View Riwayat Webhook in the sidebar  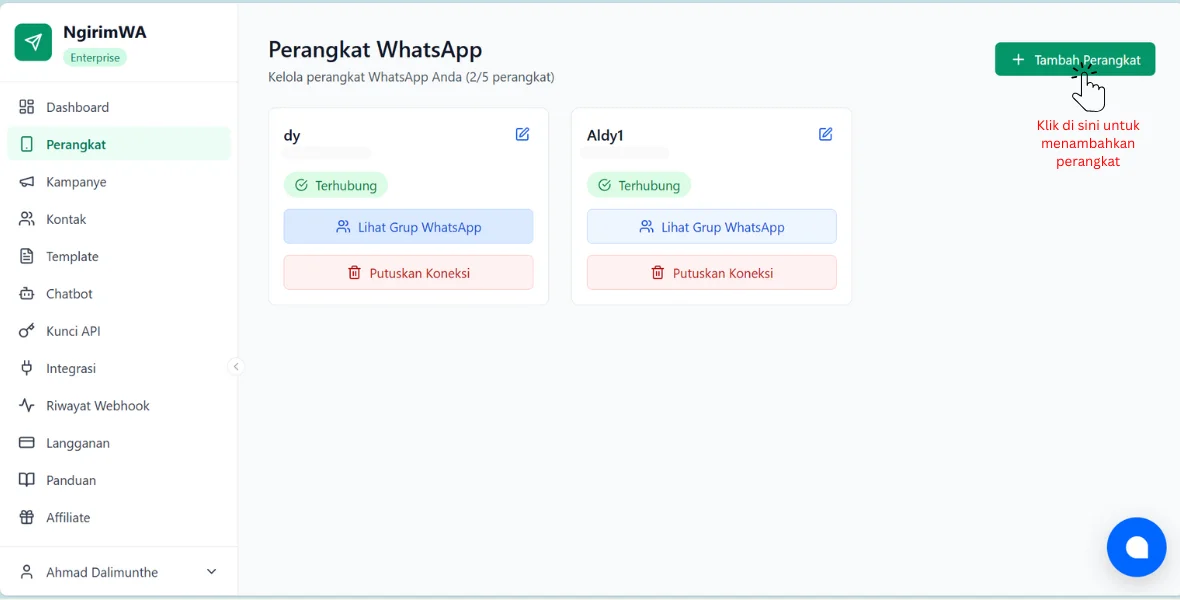[x=119, y=405]
